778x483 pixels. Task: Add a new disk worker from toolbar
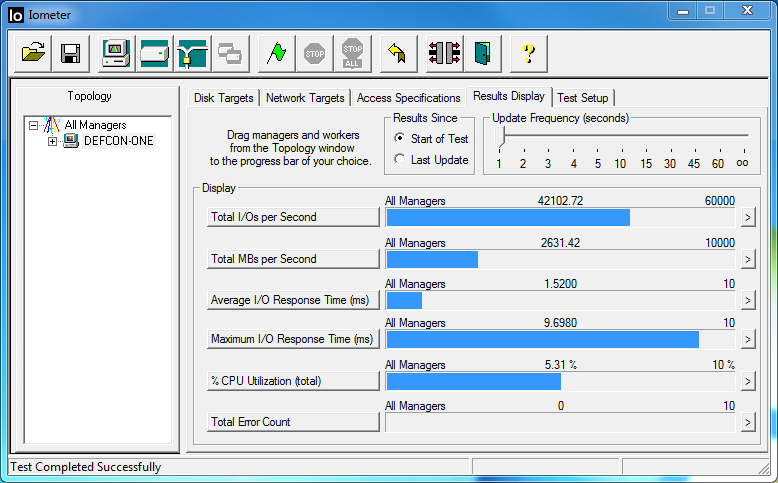pyautogui.click(x=154, y=54)
